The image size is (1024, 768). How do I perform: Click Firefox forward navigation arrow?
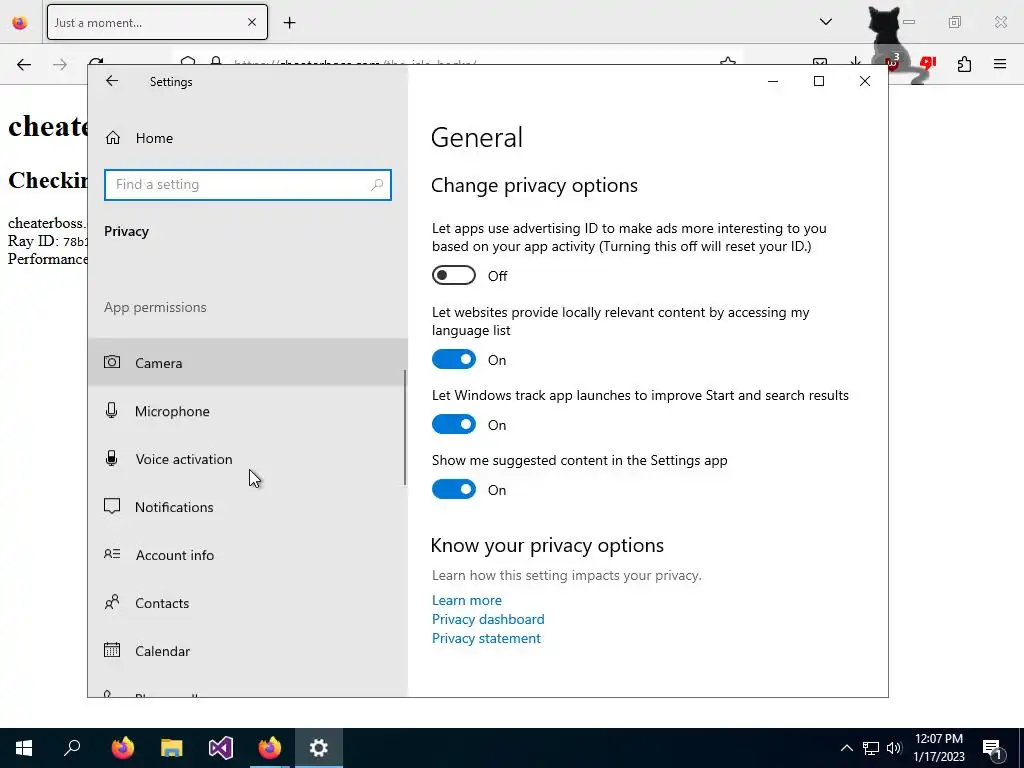(60, 65)
